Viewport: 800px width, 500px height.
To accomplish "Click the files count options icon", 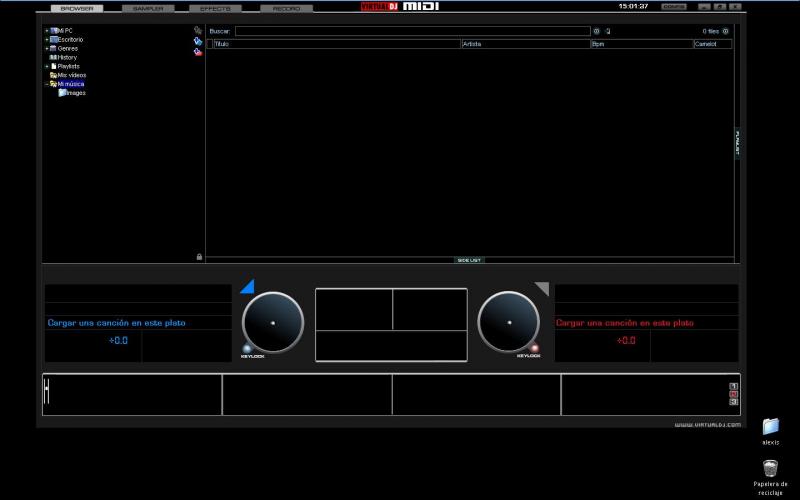I will [x=726, y=31].
